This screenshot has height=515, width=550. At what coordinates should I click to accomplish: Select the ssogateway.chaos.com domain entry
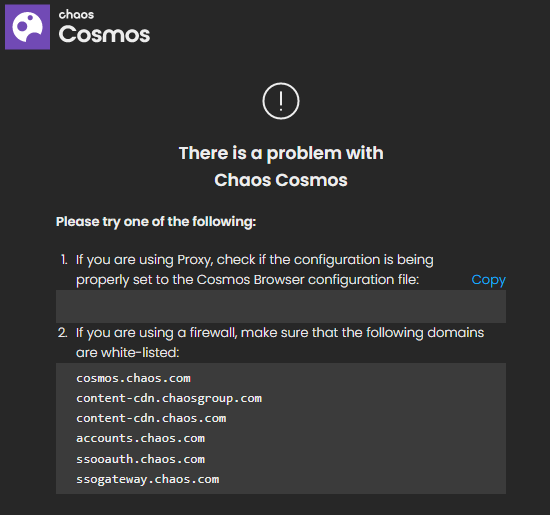148,479
